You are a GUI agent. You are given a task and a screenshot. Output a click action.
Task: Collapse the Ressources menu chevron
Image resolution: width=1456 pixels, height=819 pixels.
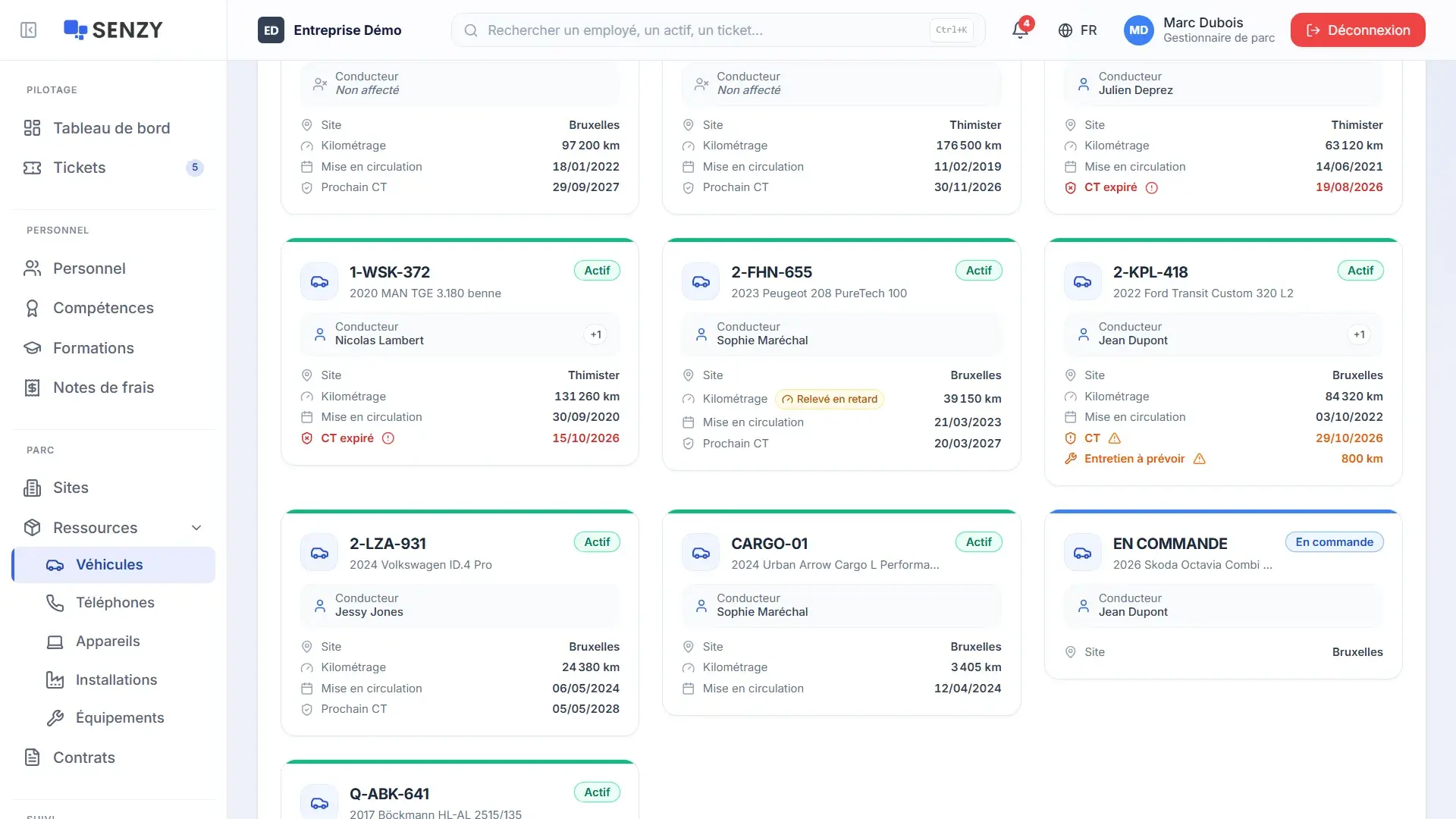tap(196, 528)
